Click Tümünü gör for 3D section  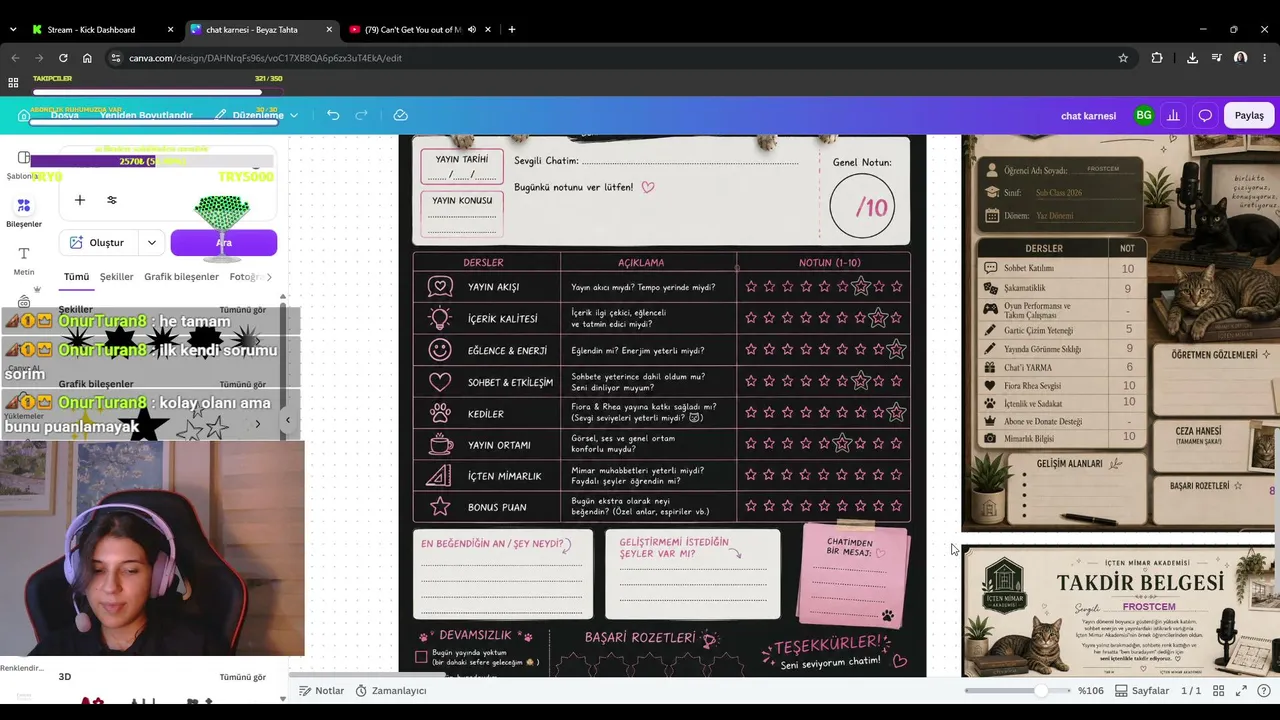tap(242, 677)
